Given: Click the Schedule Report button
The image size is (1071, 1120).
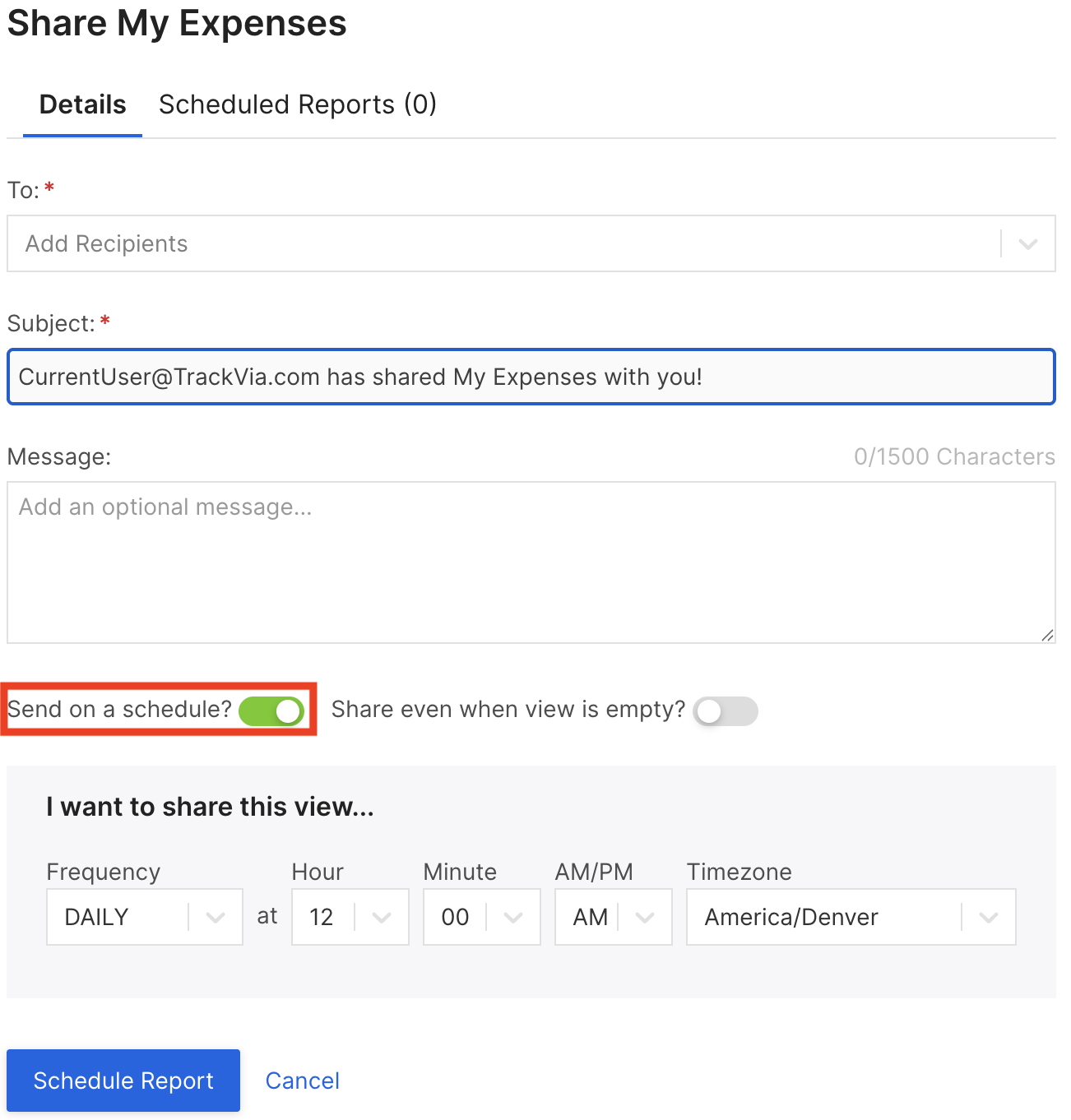Looking at the screenshot, I should point(123,1081).
